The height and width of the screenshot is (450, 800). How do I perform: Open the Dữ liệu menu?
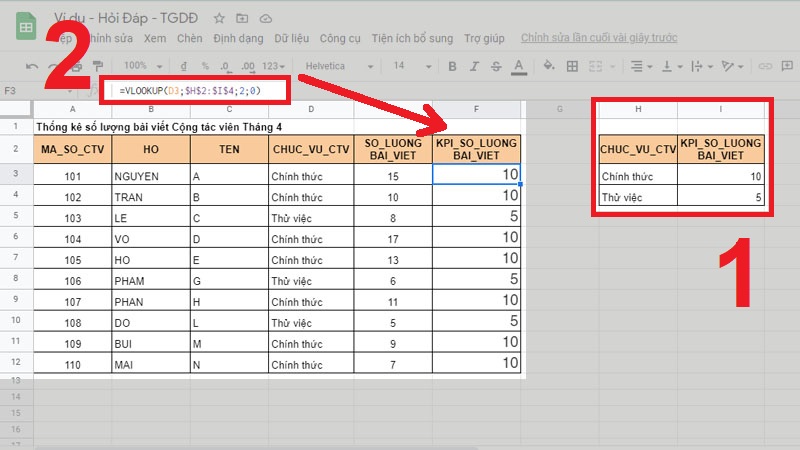point(292,38)
